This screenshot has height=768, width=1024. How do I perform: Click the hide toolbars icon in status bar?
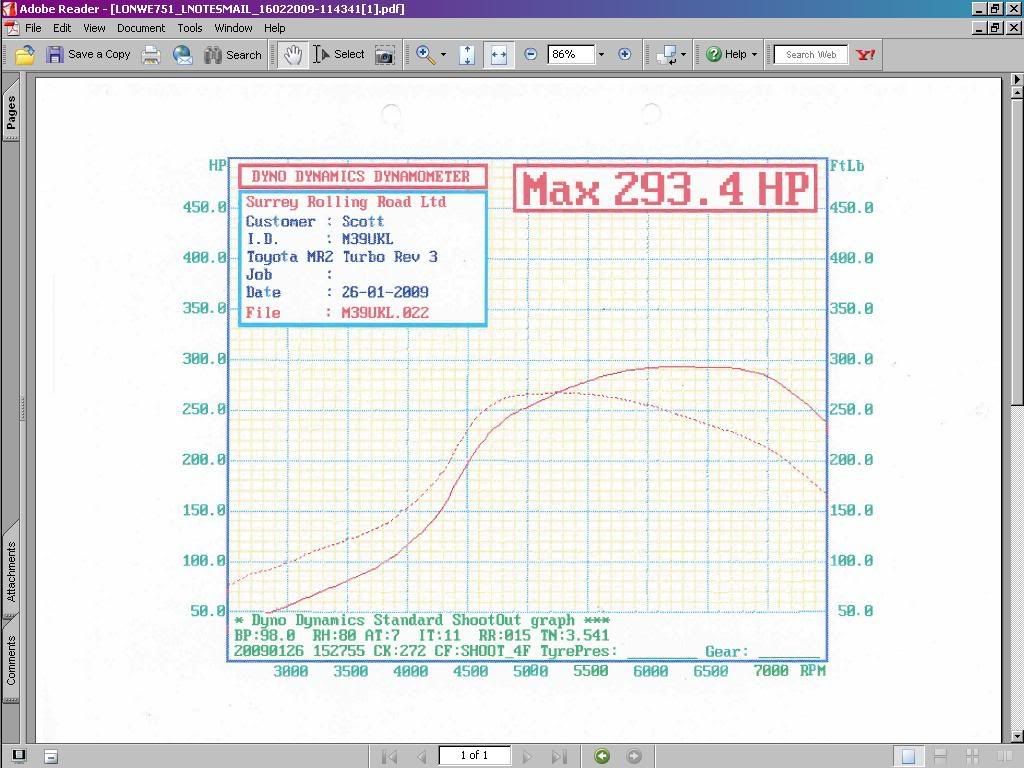click(51, 756)
